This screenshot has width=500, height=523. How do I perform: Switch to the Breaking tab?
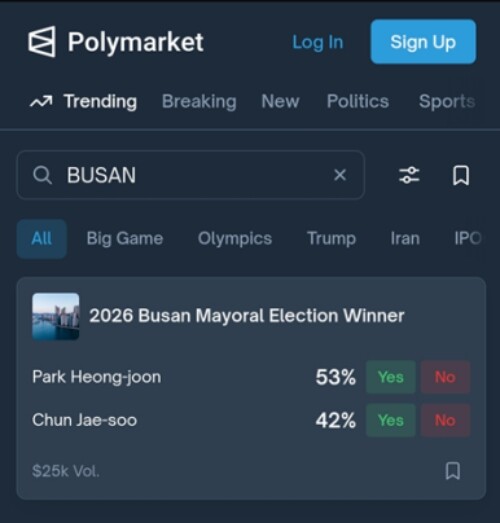[x=199, y=101]
